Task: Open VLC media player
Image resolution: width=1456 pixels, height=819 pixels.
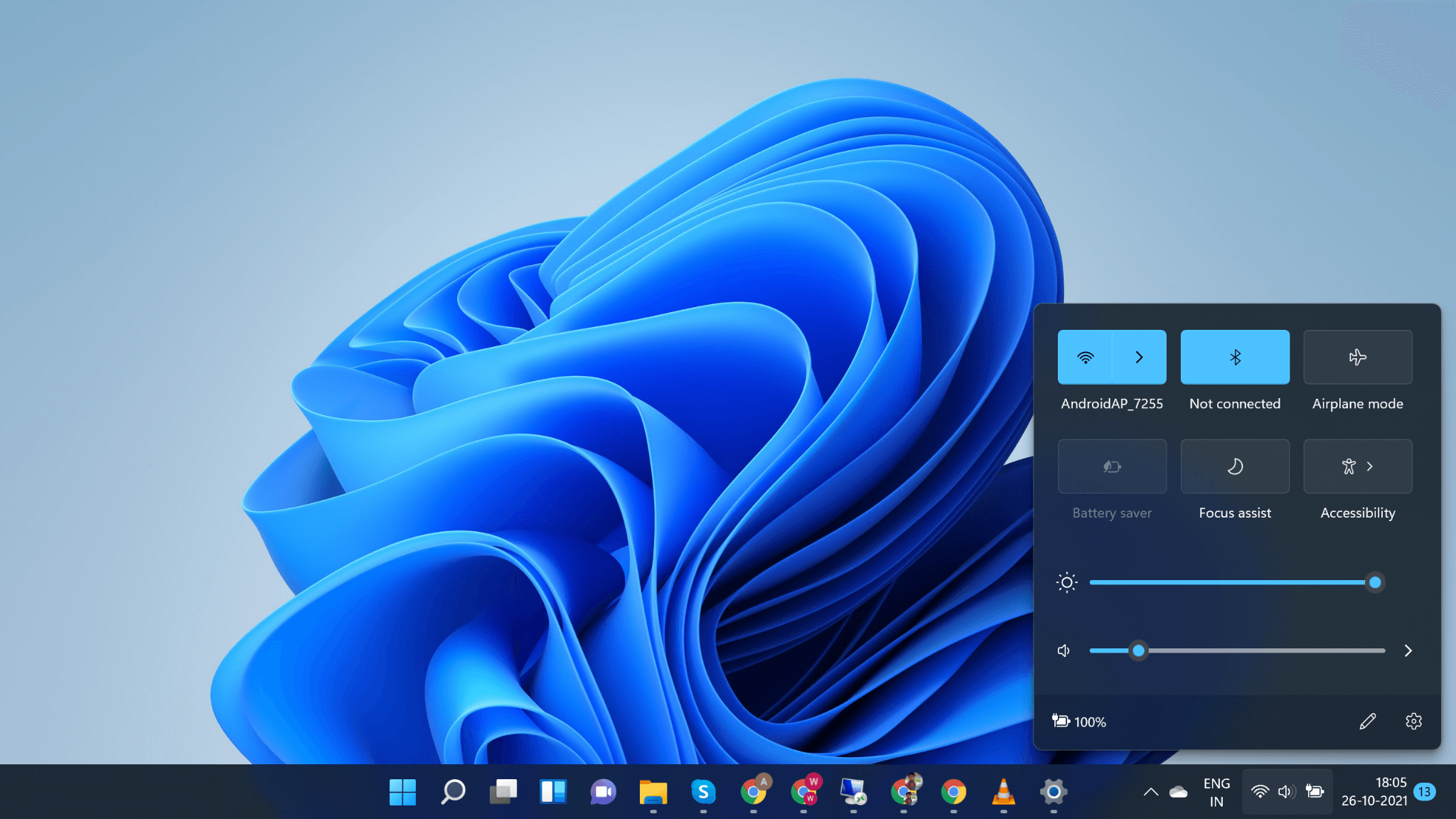Action: (1003, 792)
